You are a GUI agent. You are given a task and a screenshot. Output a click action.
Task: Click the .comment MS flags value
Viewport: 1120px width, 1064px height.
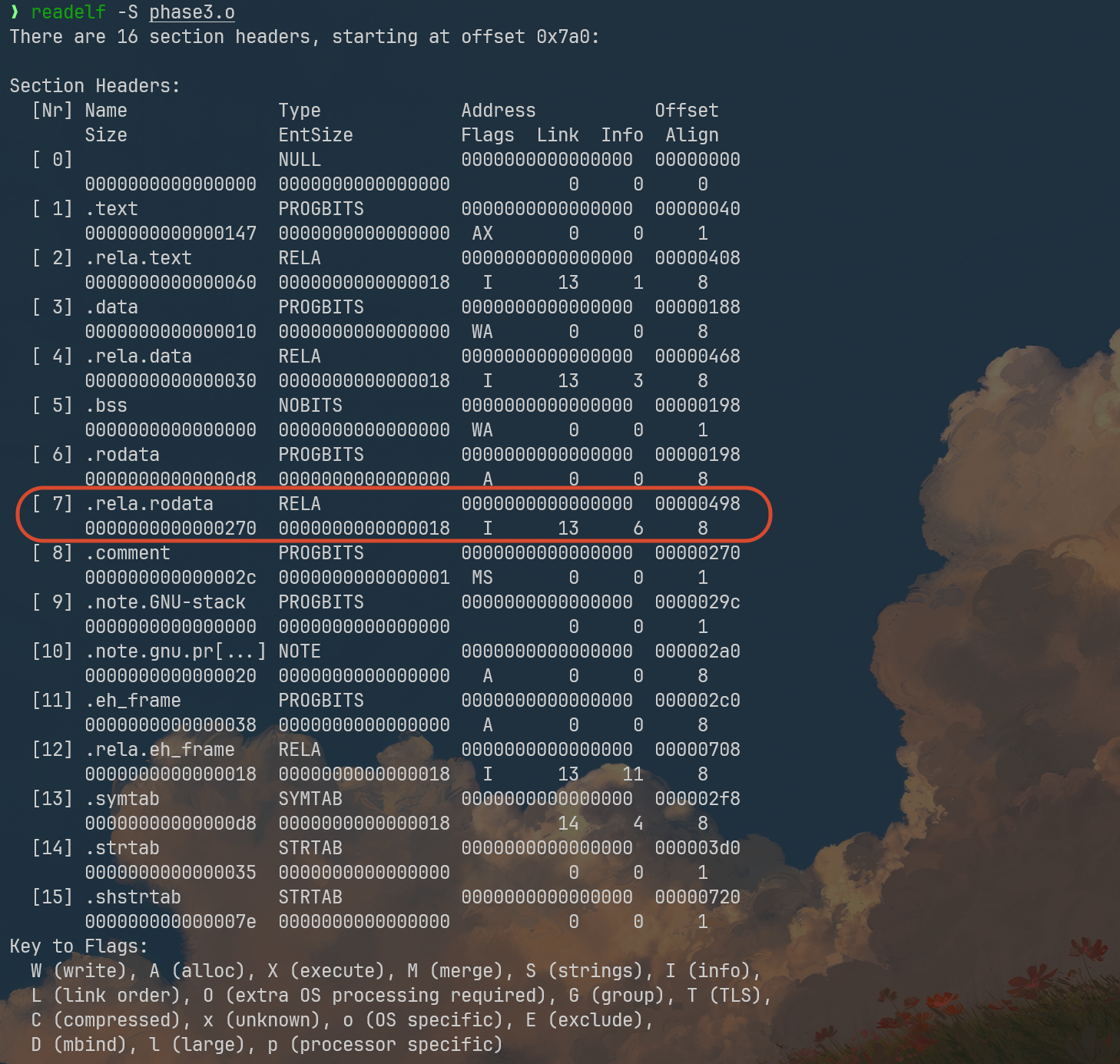[x=482, y=578]
